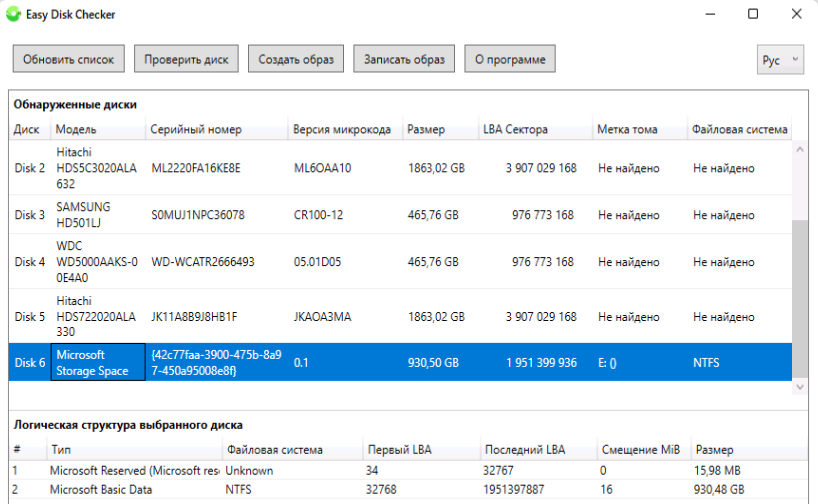The width and height of the screenshot is (818, 504).
Task: Click the Easy Disk Checker app icon
Action: point(13,14)
